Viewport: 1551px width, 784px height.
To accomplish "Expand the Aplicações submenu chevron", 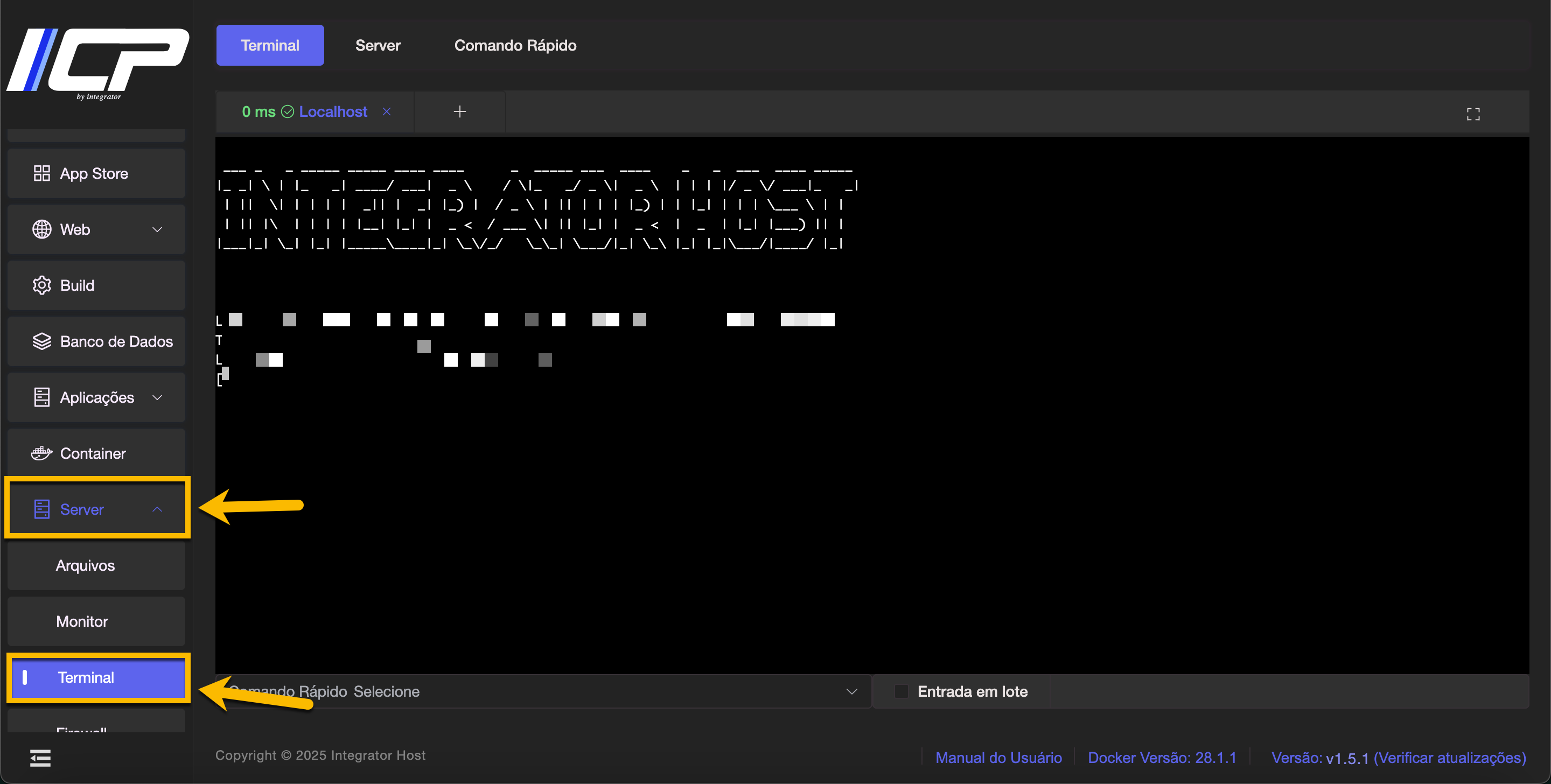I will pos(157,397).
